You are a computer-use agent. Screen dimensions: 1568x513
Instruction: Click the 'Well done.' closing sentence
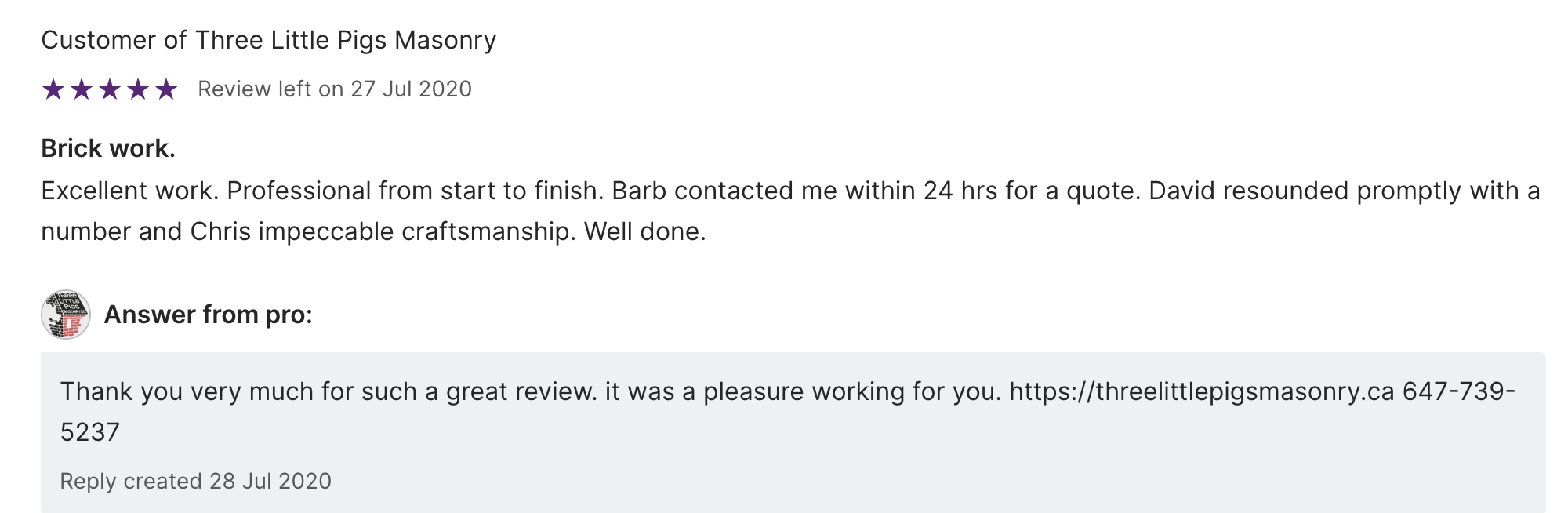644,231
